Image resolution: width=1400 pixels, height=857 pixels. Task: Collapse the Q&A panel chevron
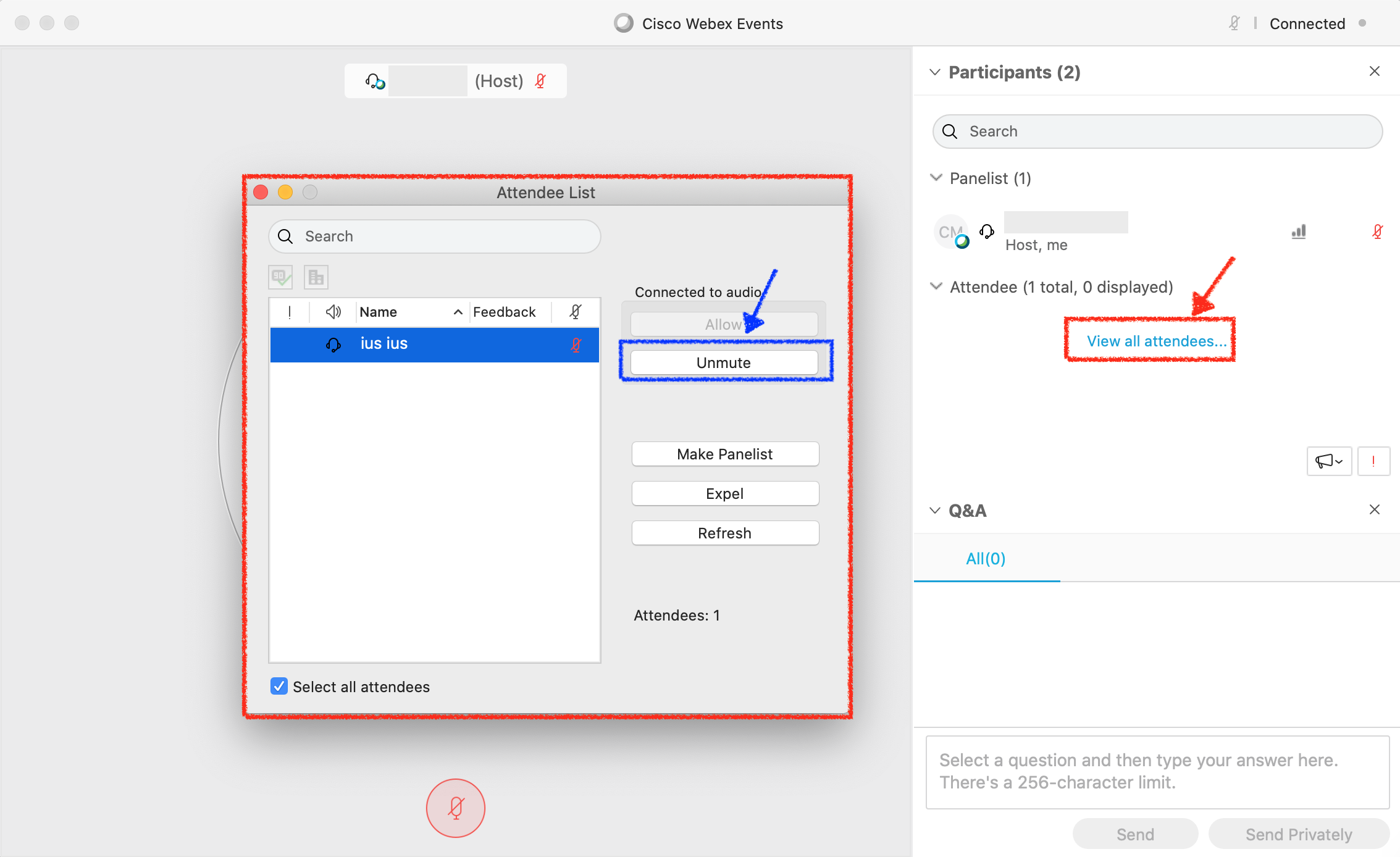point(935,511)
